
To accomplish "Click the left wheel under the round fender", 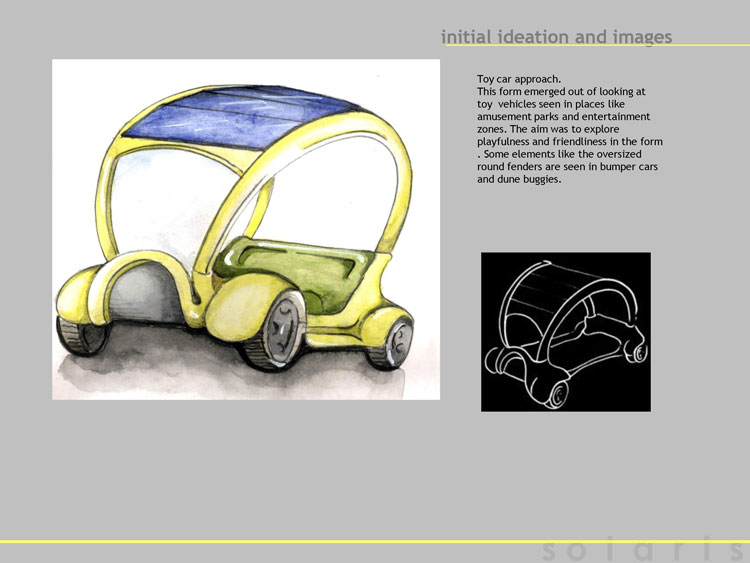I will point(82,336).
